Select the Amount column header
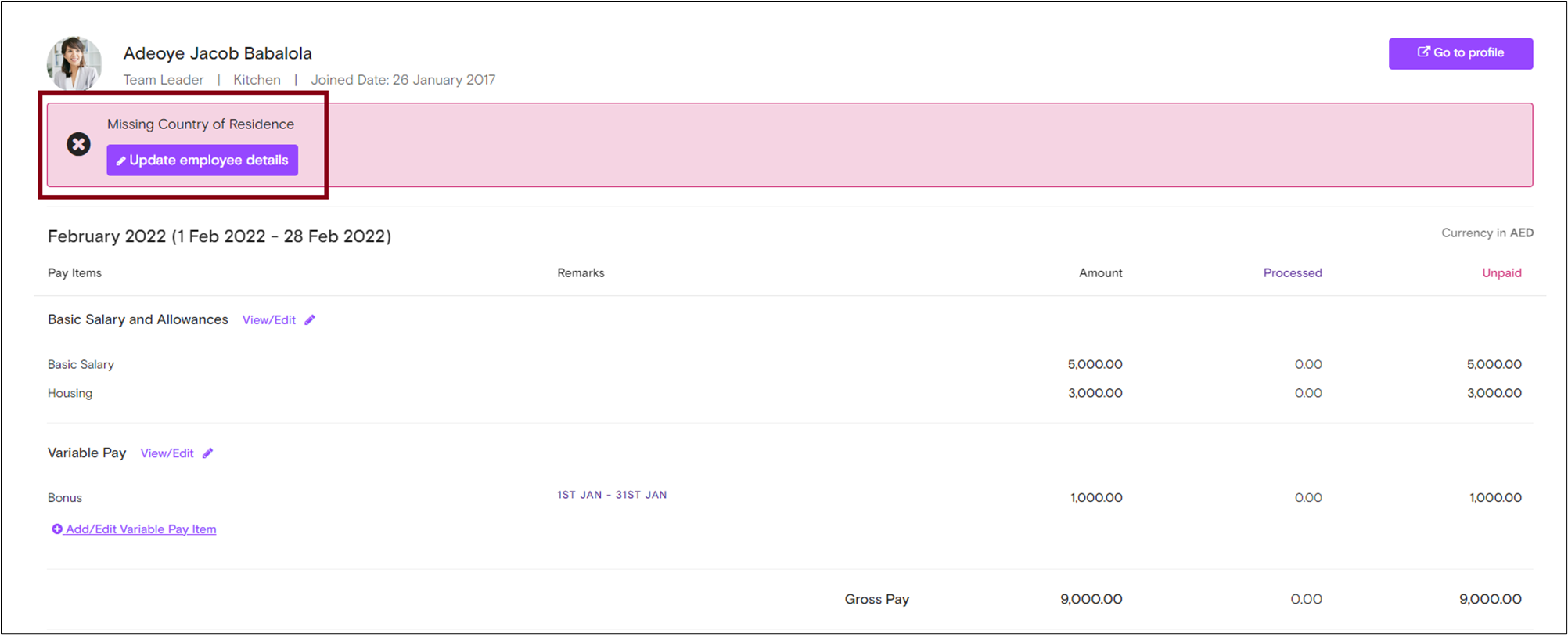Image resolution: width=1568 pixels, height=635 pixels. click(x=1100, y=272)
